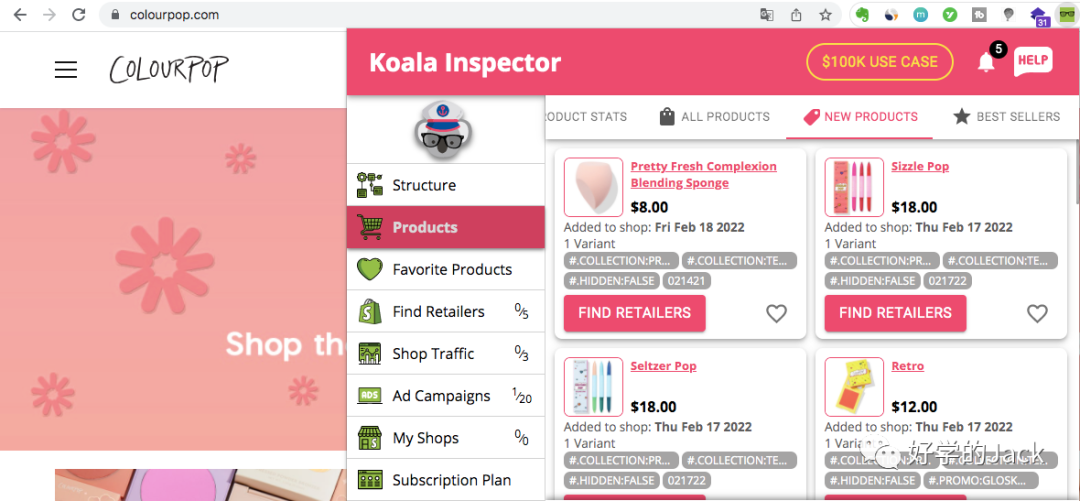1080x501 pixels.
Task: Open the ColourPop hamburger menu
Action: 66,69
